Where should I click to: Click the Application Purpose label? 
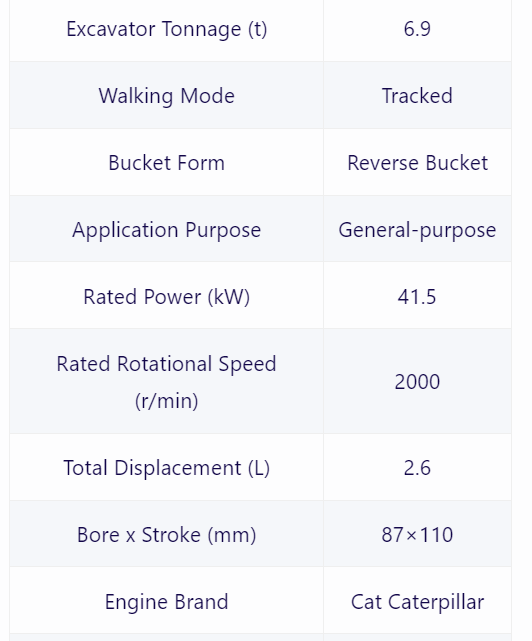click(166, 230)
